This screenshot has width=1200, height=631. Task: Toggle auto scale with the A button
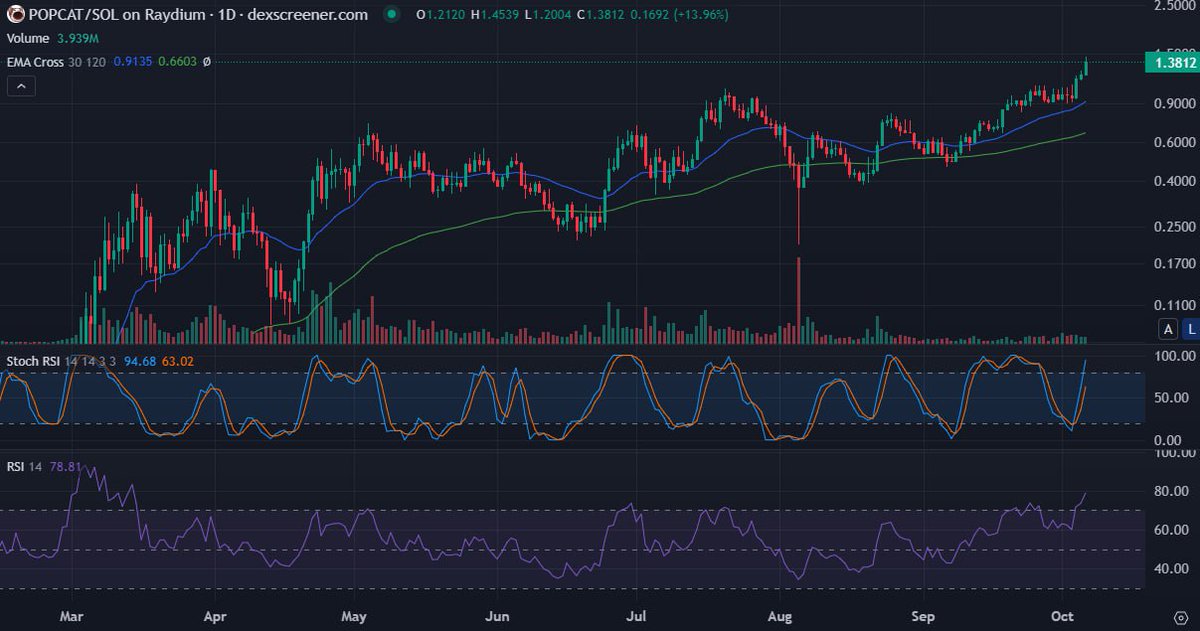(x=1168, y=329)
